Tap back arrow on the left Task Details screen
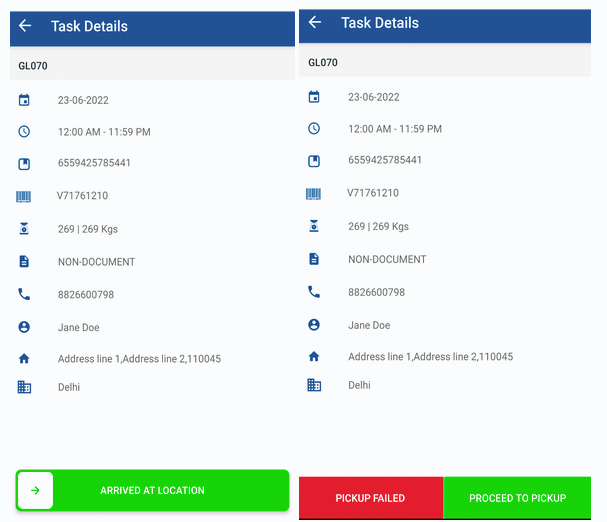607x522 pixels. 25,26
